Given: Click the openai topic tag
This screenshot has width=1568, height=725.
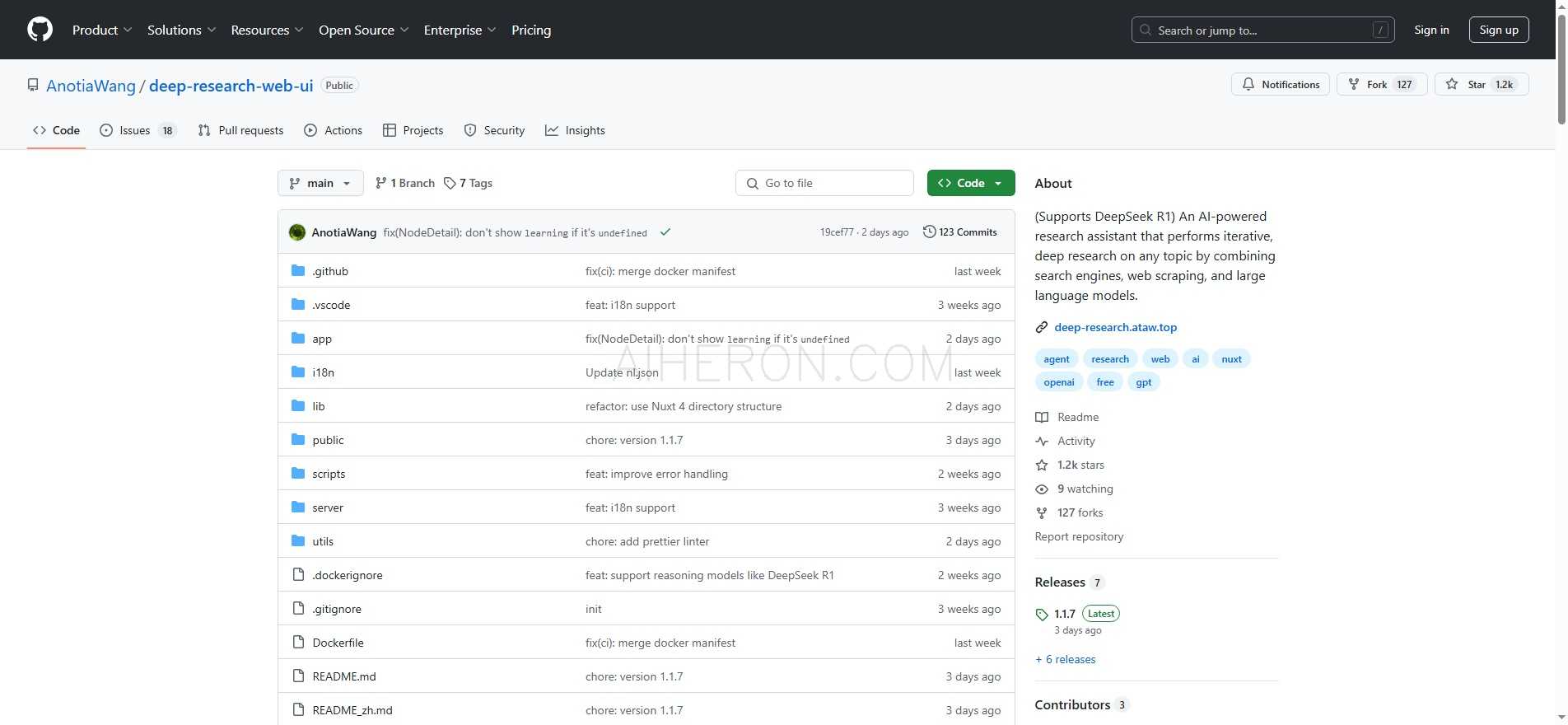Looking at the screenshot, I should 1058,382.
